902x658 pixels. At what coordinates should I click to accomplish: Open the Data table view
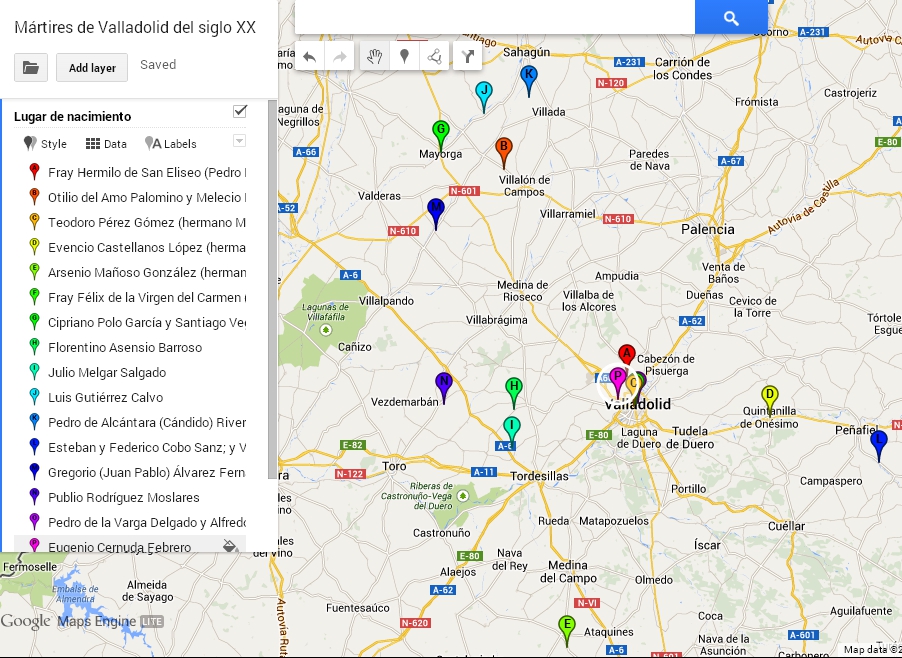pos(106,144)
